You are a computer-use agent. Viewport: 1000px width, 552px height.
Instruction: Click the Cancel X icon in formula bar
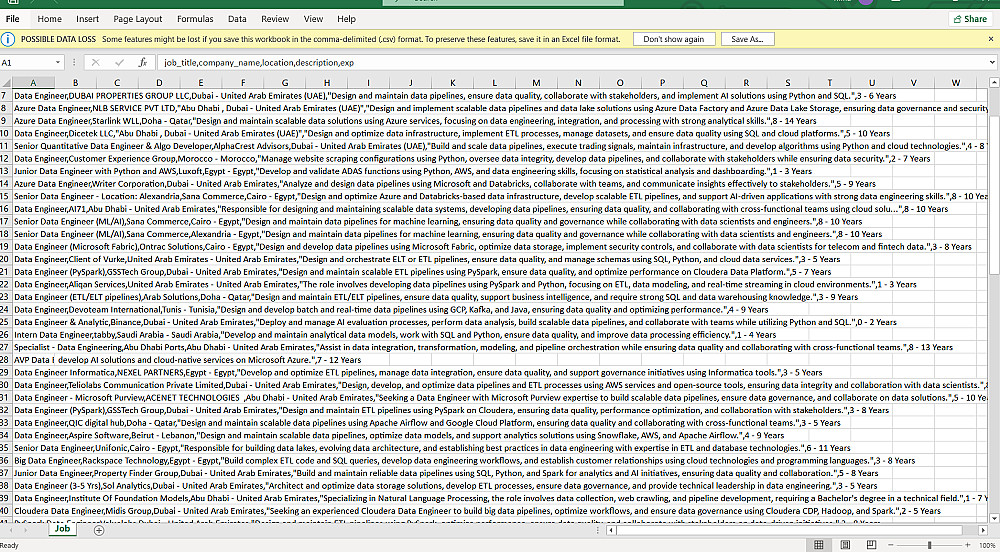click(96, 62)
